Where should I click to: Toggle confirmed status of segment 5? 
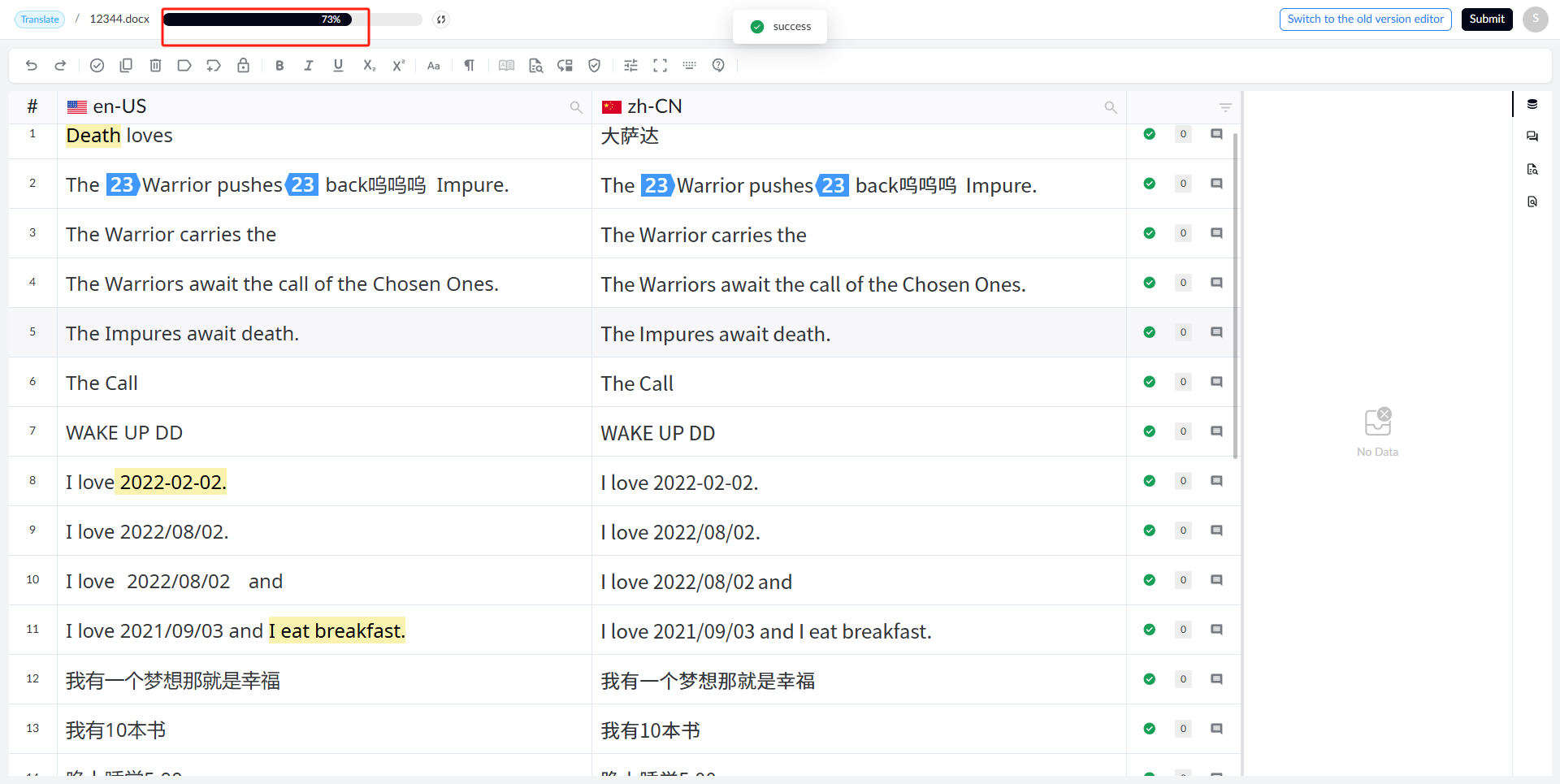click(1150, 332)
